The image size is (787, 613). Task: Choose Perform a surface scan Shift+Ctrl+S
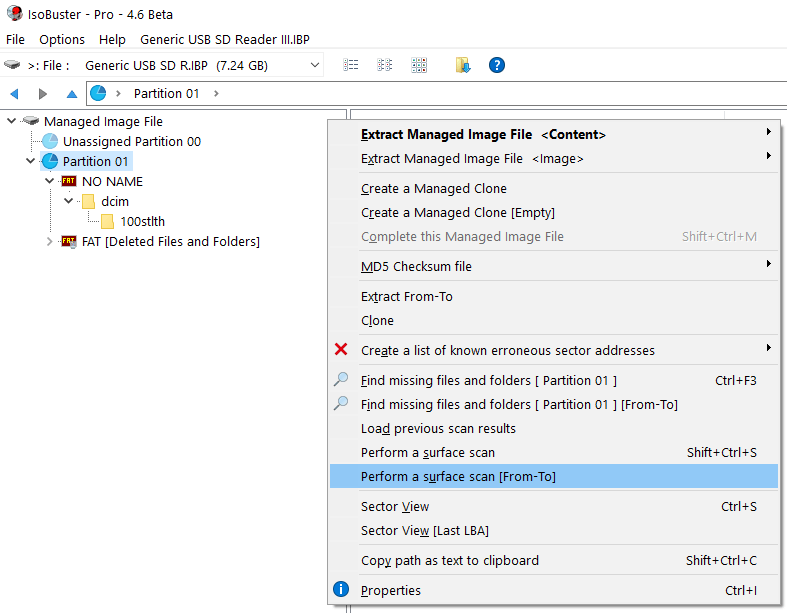(x=554, y=453)
